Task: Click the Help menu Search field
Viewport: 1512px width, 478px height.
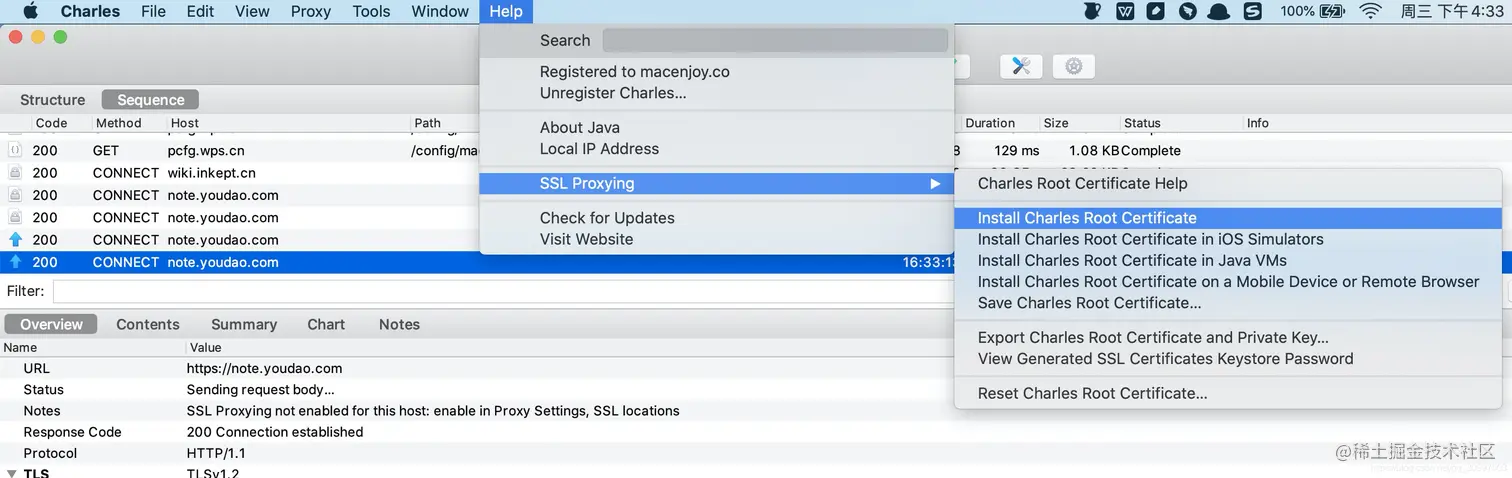Action: click(775, 40)
